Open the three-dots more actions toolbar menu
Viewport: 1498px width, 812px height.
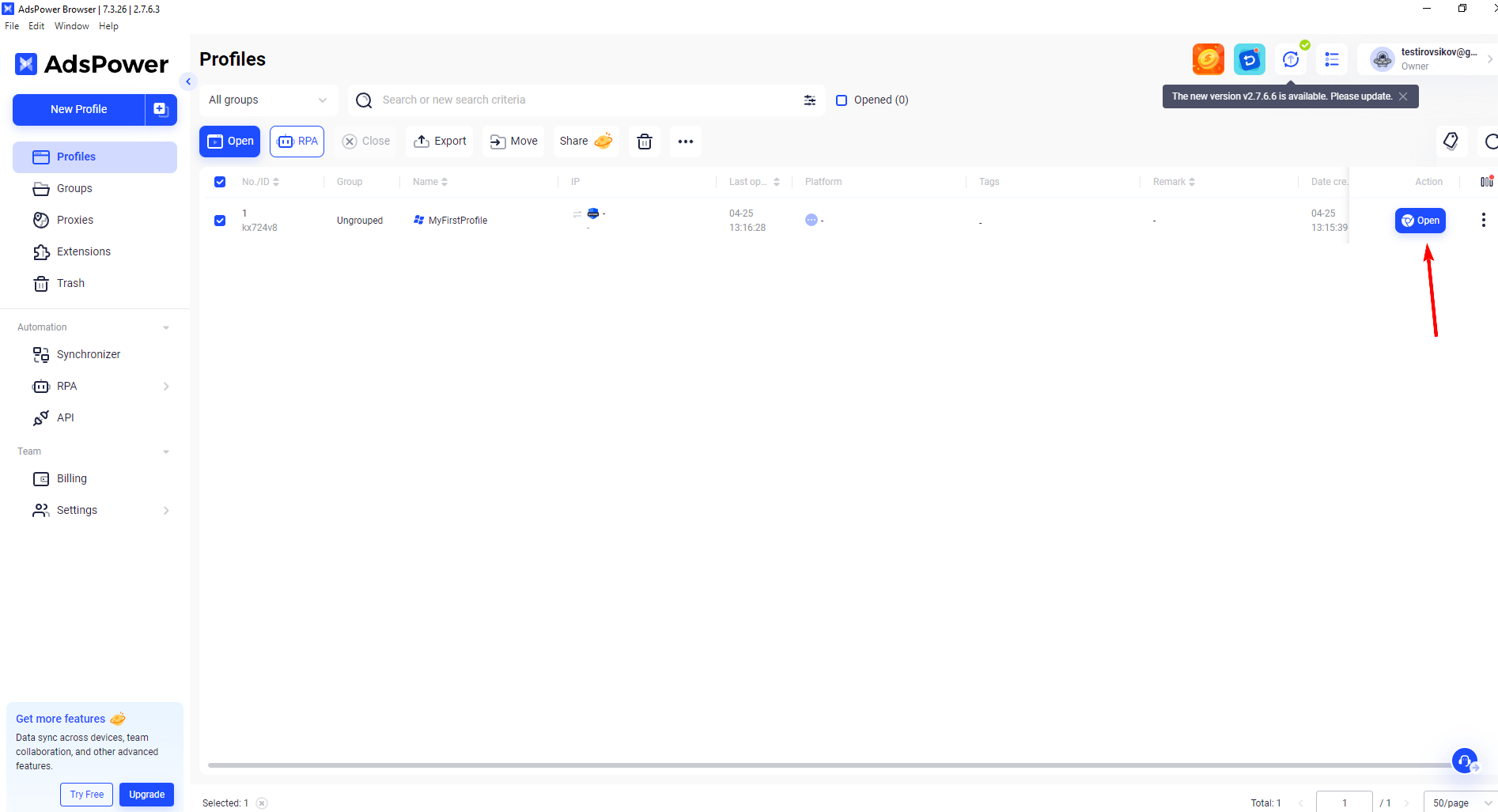coord(685,142)
